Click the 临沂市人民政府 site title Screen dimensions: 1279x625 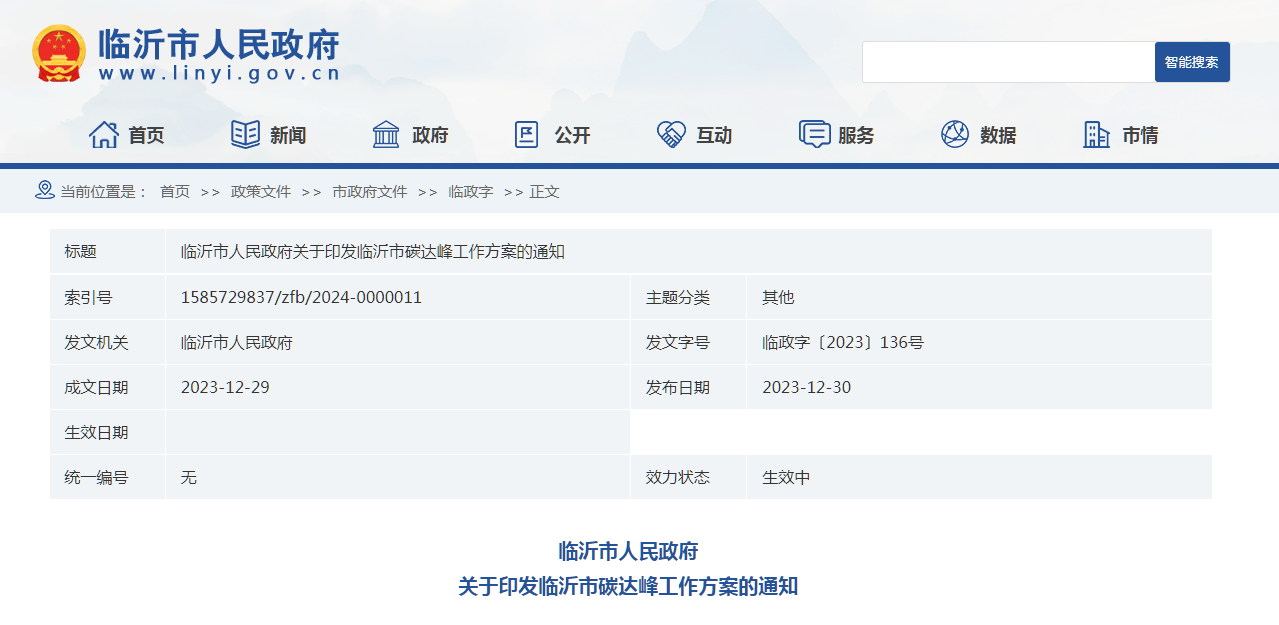(x=219, y=45)
